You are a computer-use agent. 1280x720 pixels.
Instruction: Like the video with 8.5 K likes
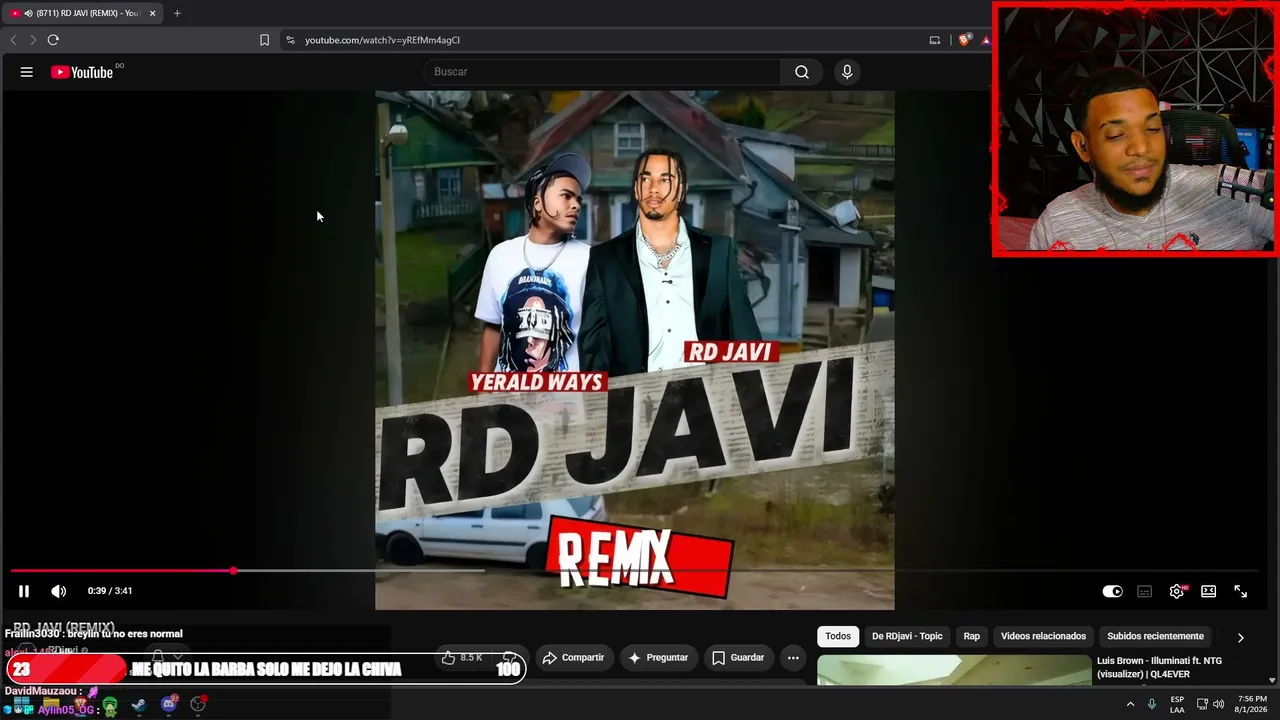(462, 657)
